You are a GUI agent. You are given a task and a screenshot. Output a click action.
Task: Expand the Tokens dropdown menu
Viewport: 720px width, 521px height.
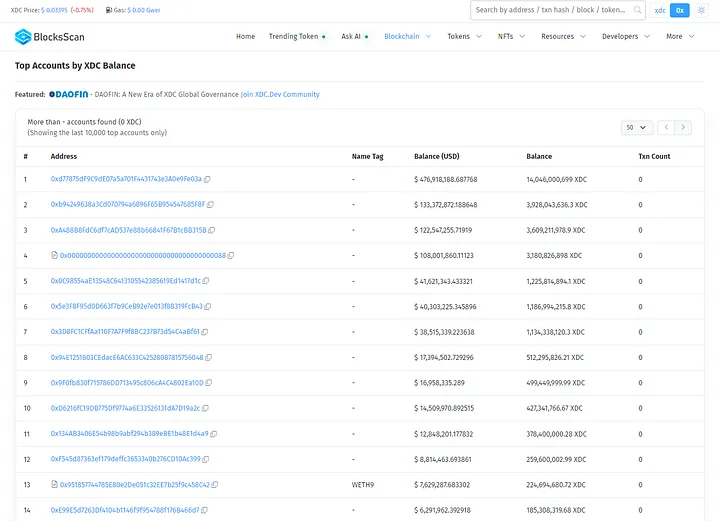tap(463, 36)
